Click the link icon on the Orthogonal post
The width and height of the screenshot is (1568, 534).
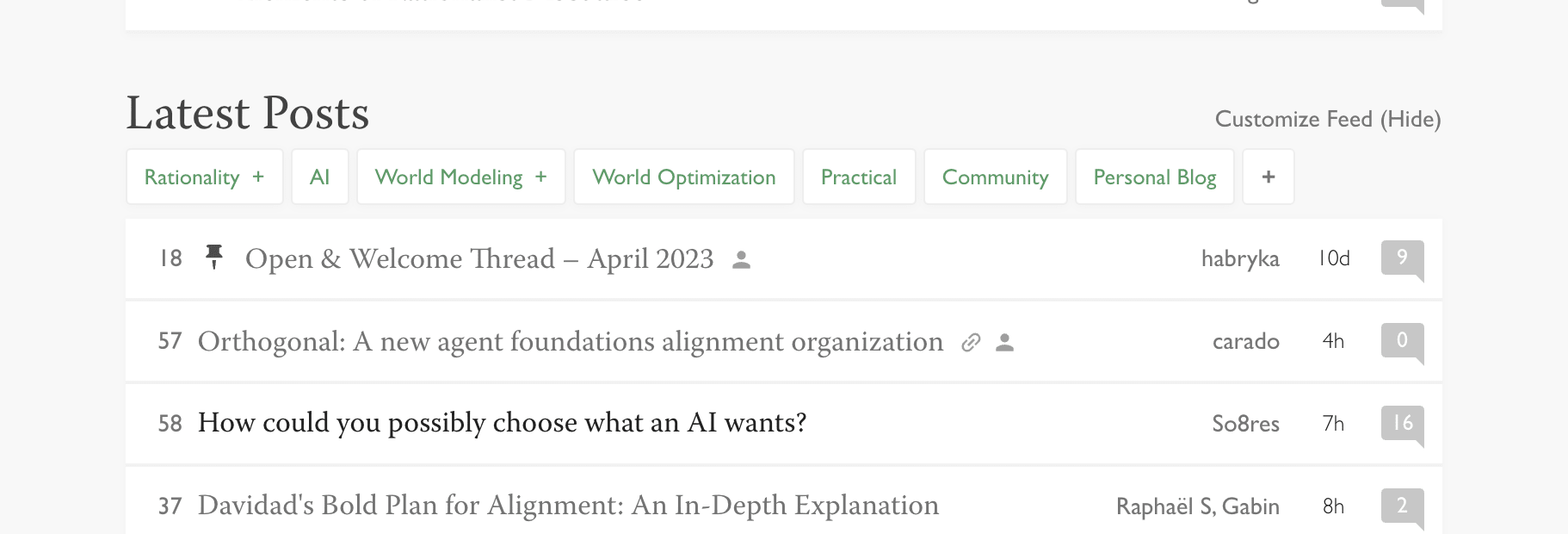click(971, 343)
